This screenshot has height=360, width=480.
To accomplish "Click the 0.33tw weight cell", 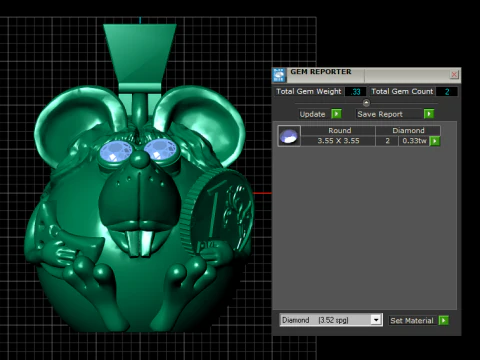I will pos(414,141).
